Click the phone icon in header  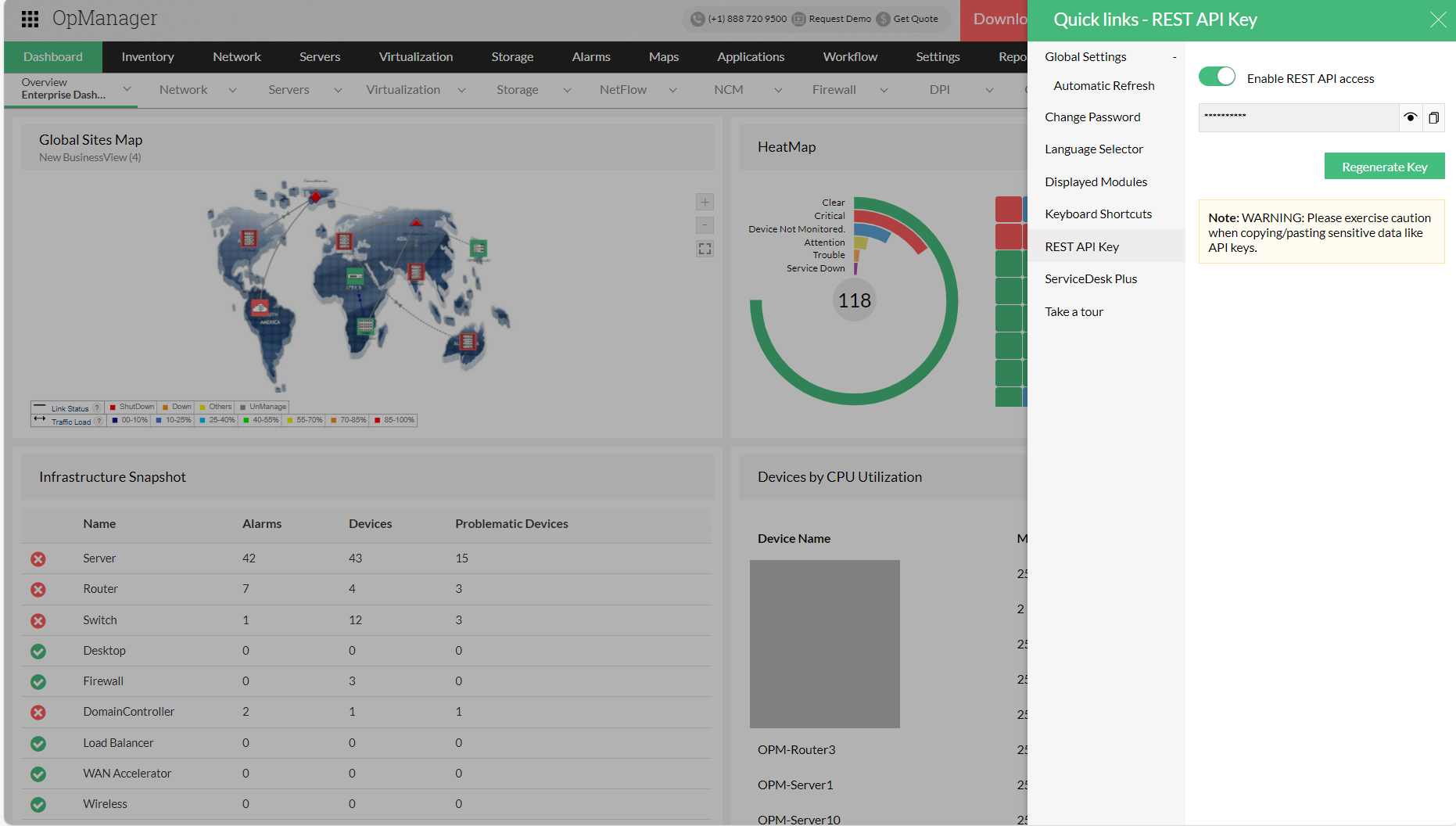698,19
